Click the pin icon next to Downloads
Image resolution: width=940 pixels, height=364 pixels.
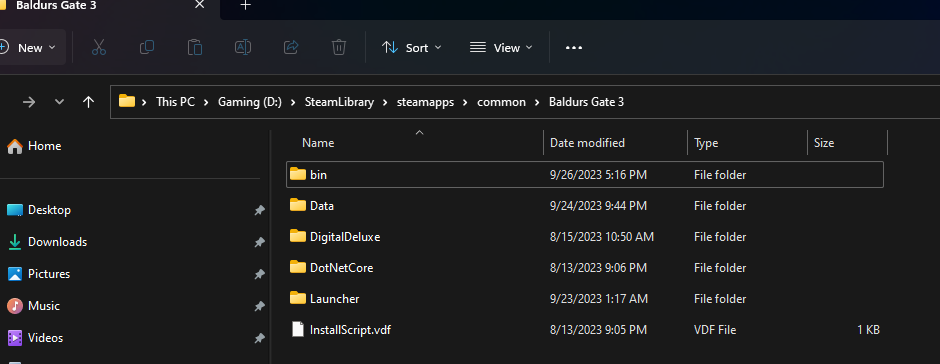[x=259, y=242]
